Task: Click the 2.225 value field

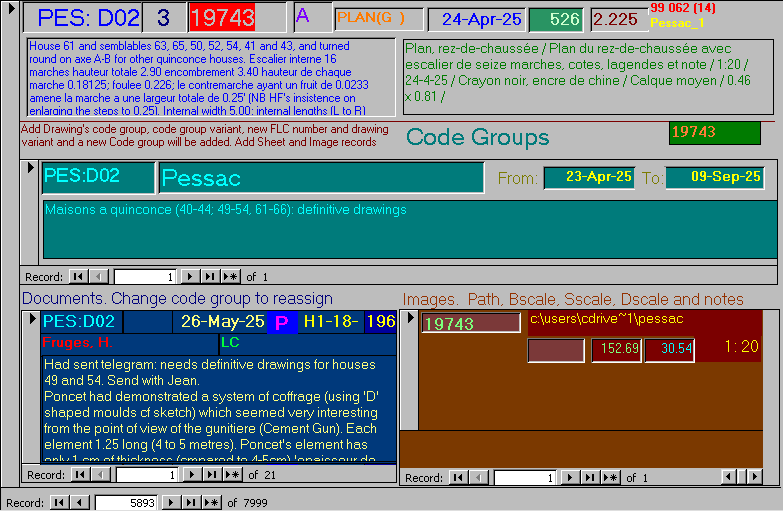Action: tap(619, 19)
